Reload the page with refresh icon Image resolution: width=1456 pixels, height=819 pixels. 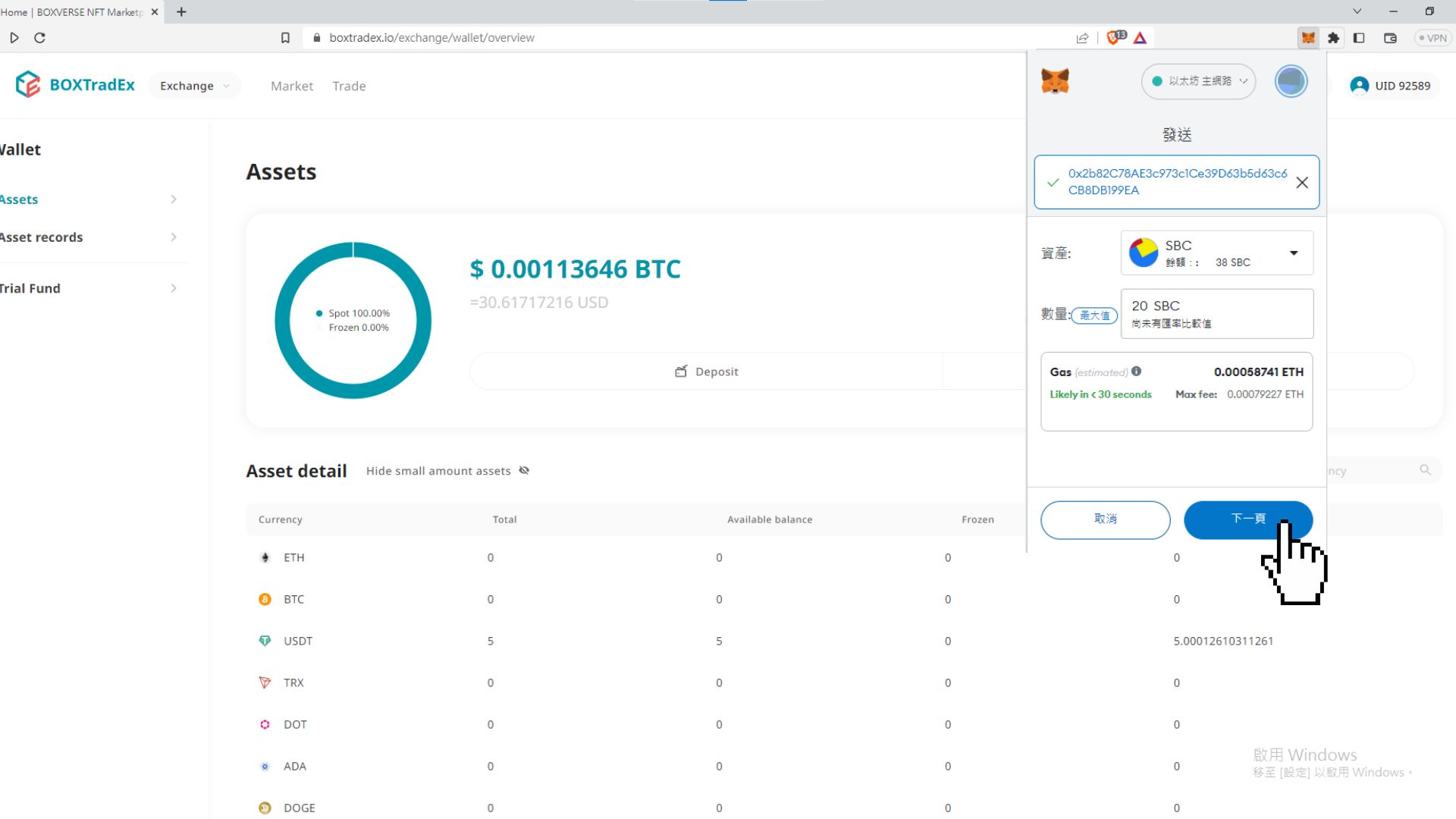click(x=39, y=37)
